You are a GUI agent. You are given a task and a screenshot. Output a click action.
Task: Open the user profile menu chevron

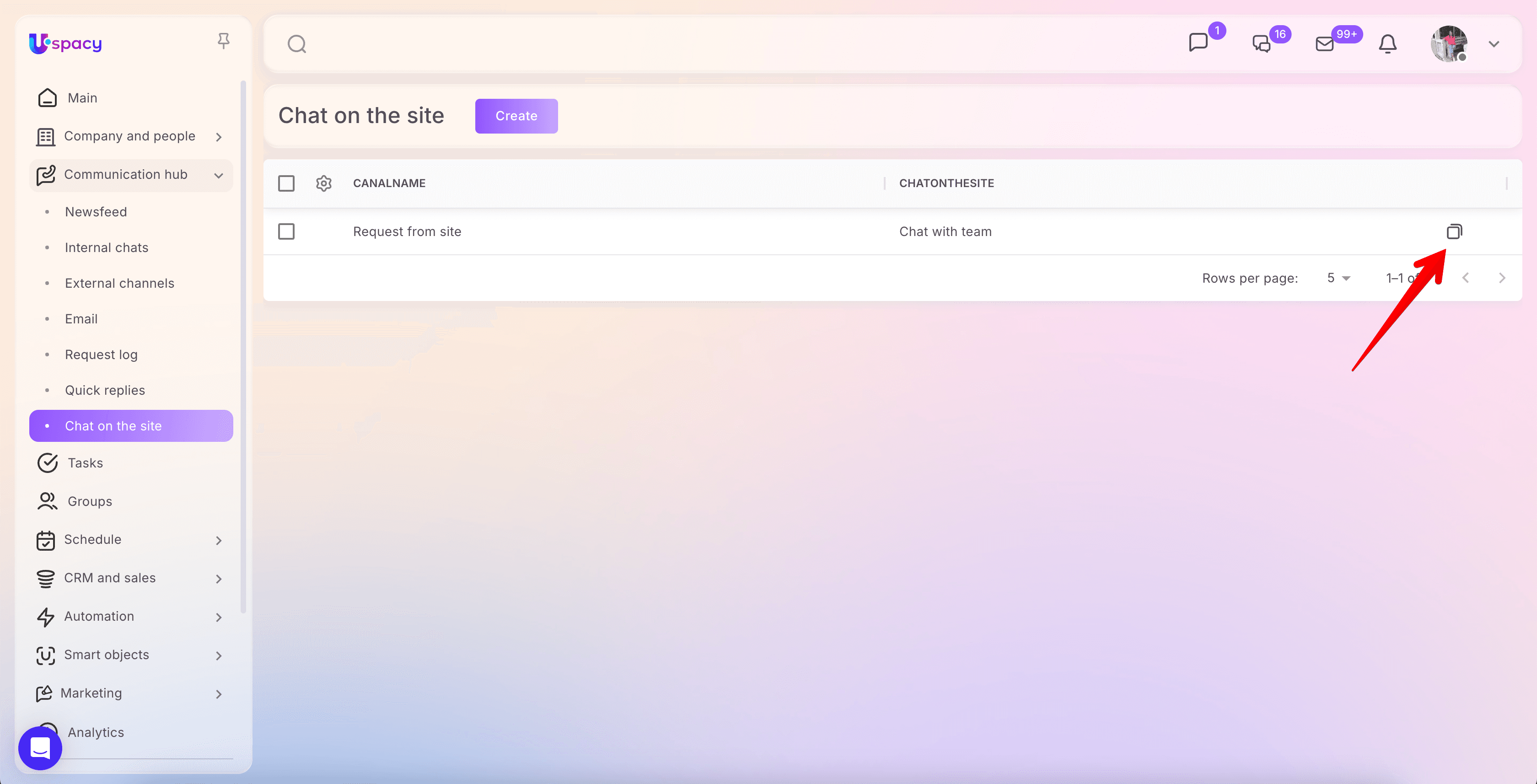coord(1494,44)
